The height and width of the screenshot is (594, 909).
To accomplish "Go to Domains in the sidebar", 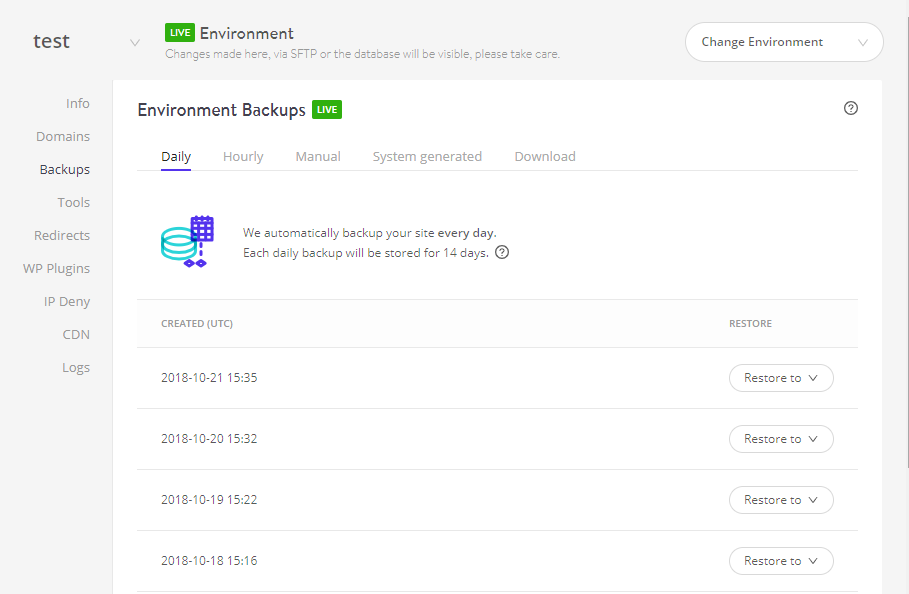I will click(63, 136).
